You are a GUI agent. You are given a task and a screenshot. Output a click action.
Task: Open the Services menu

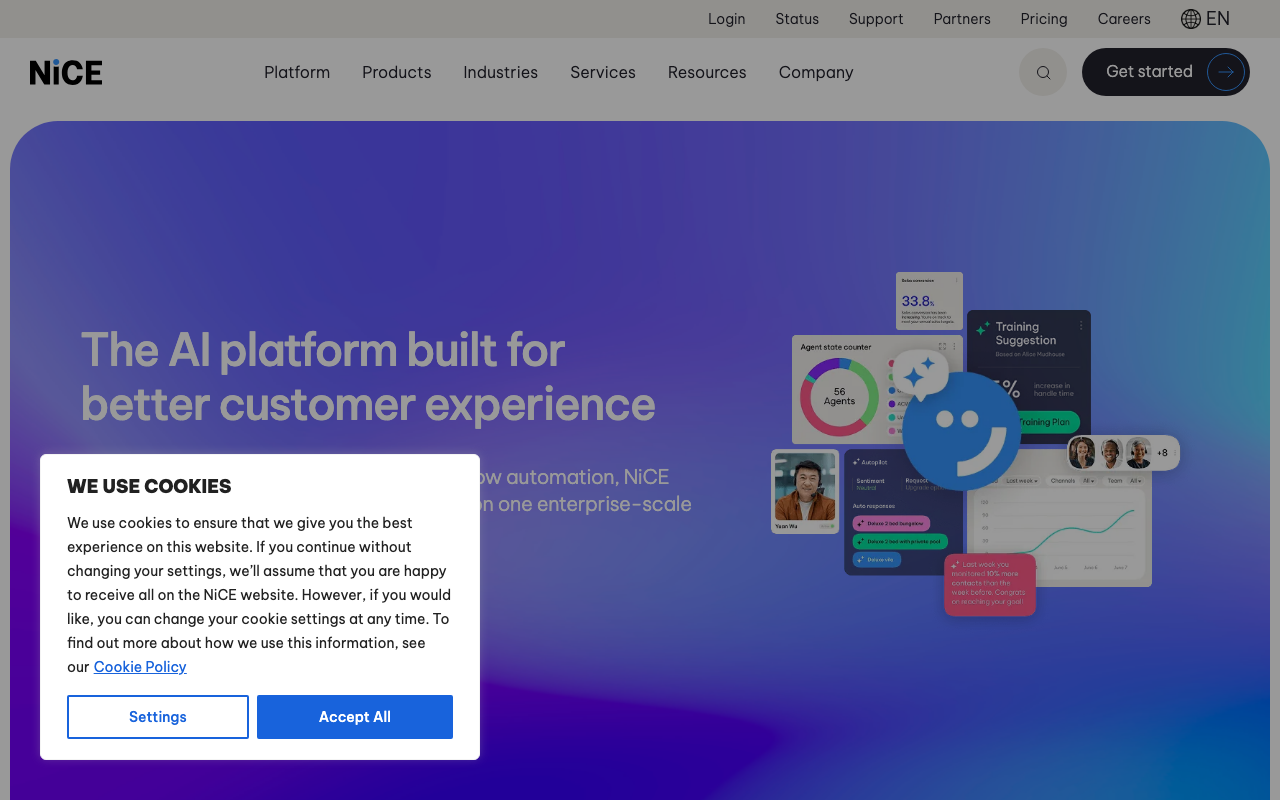point(603,72)
